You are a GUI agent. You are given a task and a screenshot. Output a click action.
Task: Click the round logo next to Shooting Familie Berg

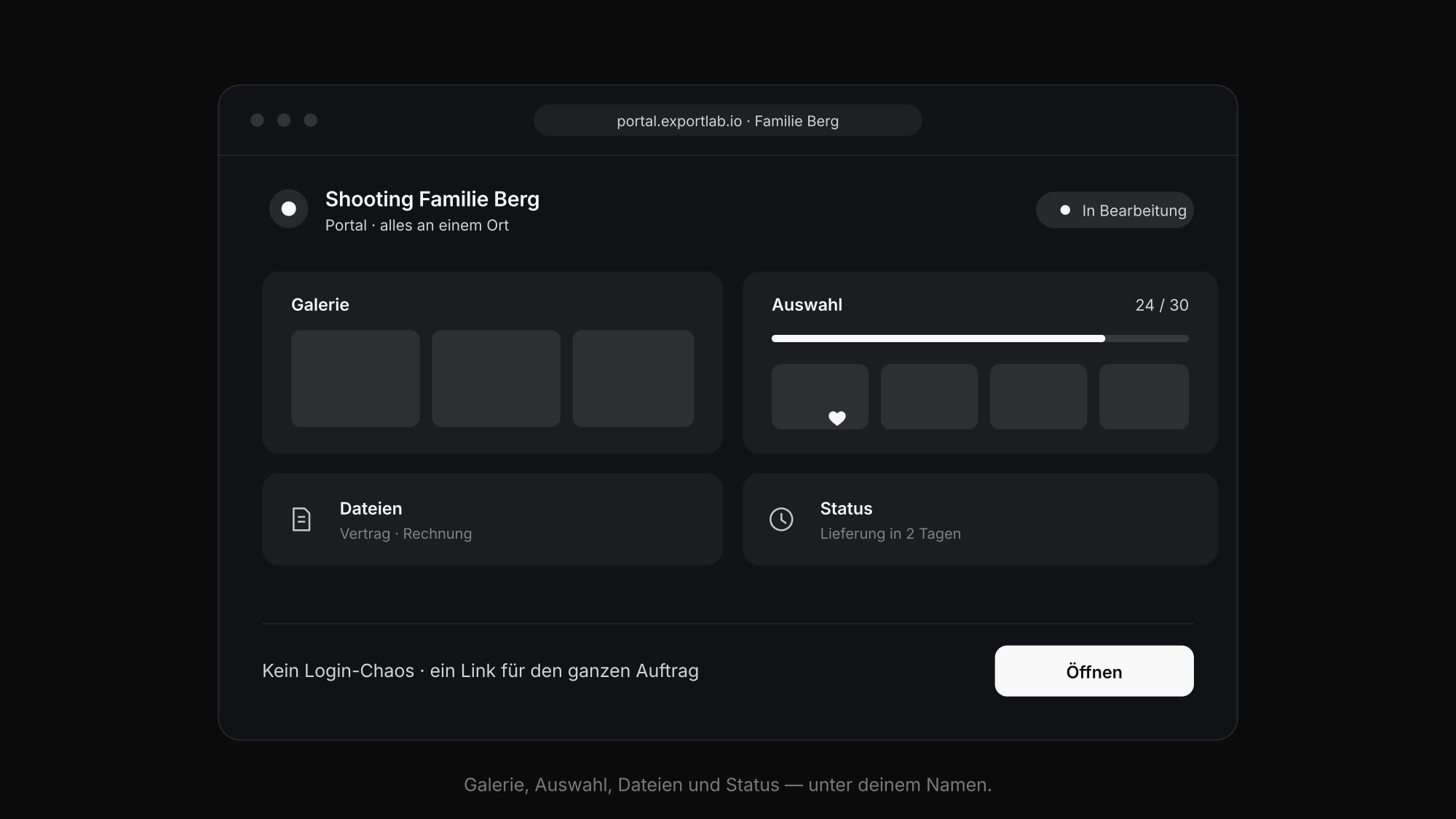pos(289,209)
